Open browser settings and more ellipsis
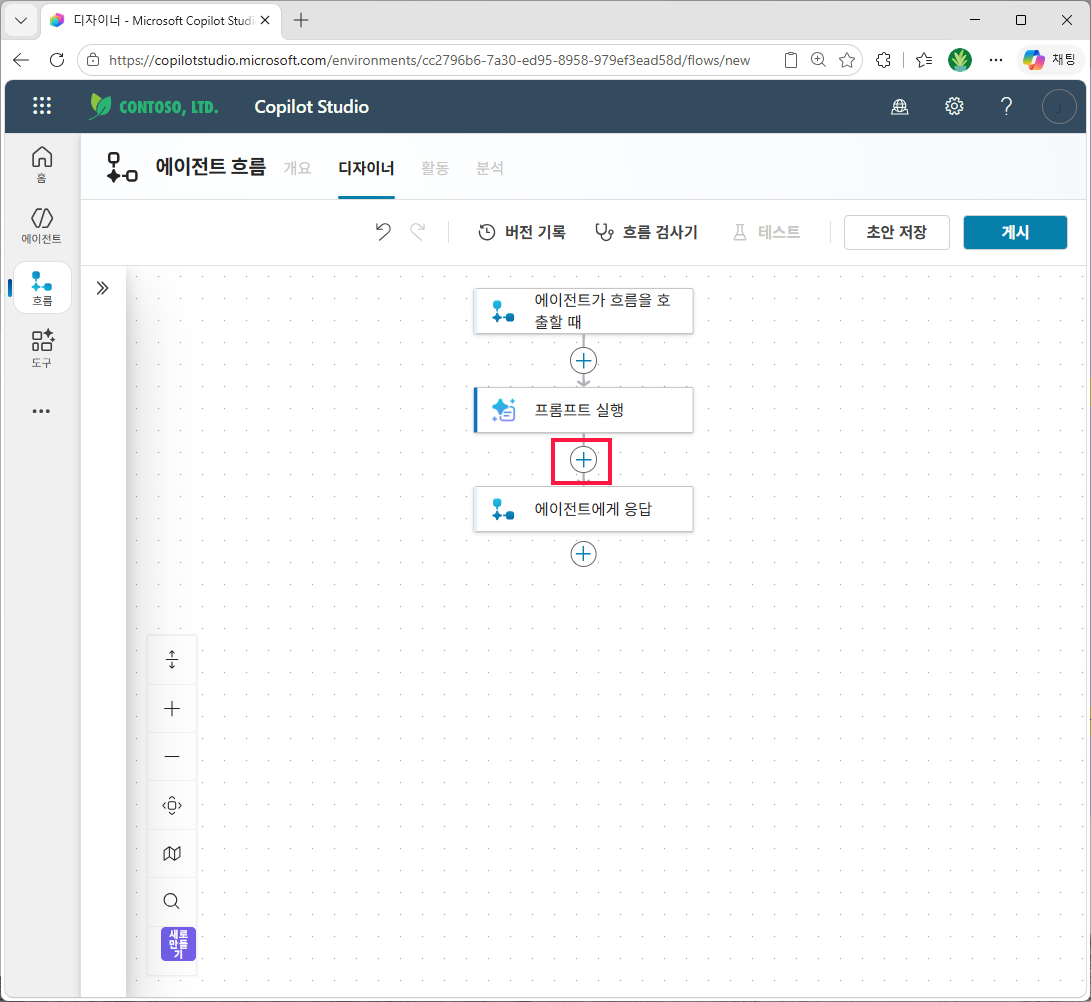1091x1002 pixels. pos(996,61)
